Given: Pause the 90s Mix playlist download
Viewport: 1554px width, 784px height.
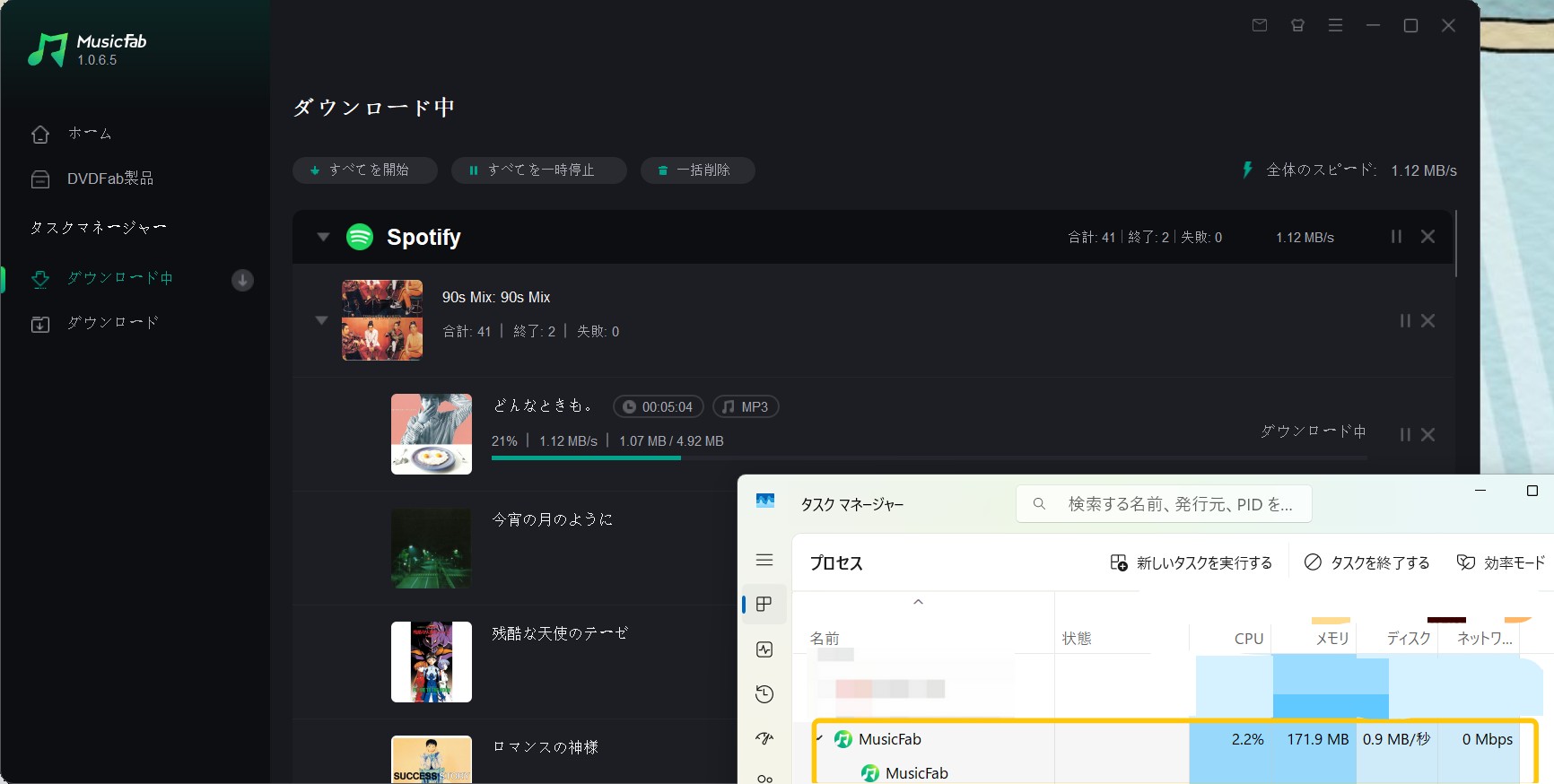Looking at the screenshot, I should point(1405,320).
